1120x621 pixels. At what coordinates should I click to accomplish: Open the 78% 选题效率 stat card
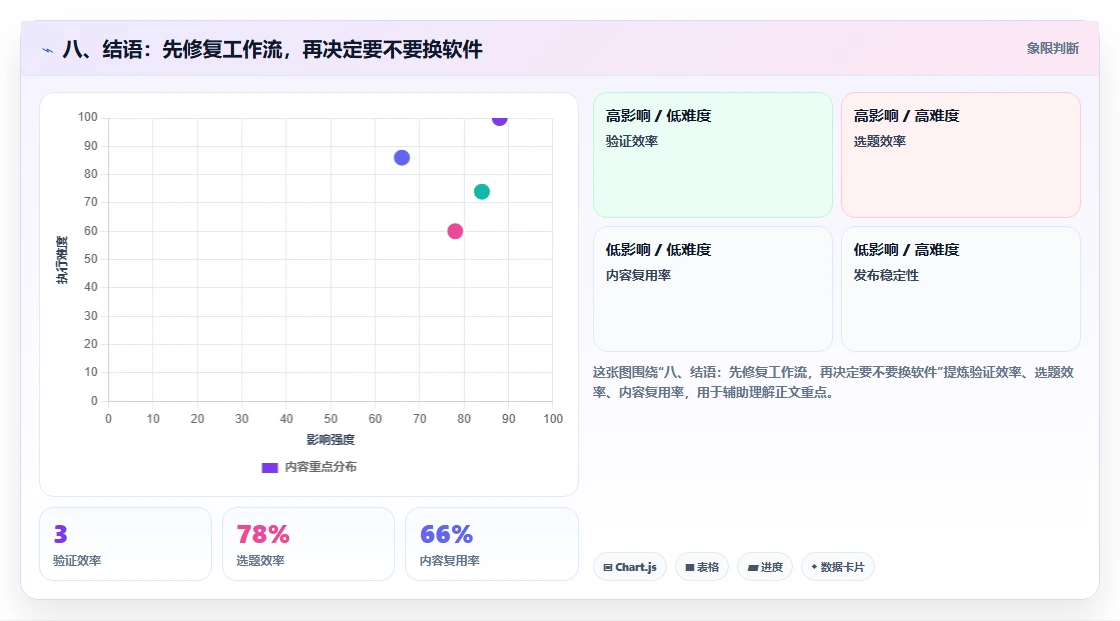pyautogui.click(x=309, y=544)
